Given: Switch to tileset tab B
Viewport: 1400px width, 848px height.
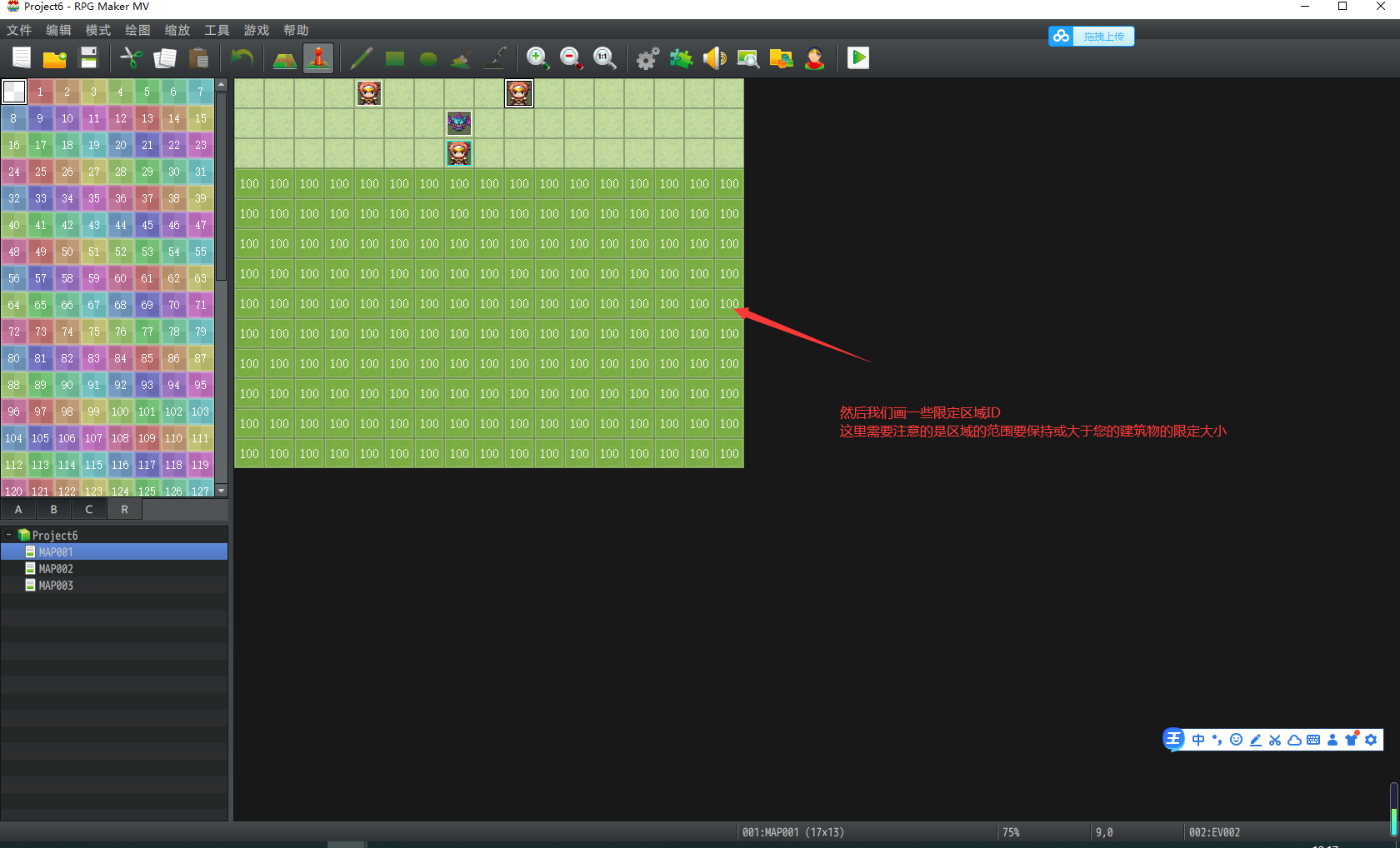Looking at the screenshot, I should [x=54, y=509].
